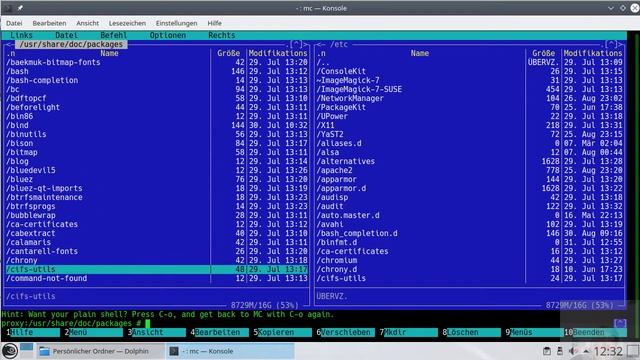Image resolution: width=640 pixels, height=360 pixels.
Task: Open the Ansicht menu in Konsole
Action: (87, 23)
